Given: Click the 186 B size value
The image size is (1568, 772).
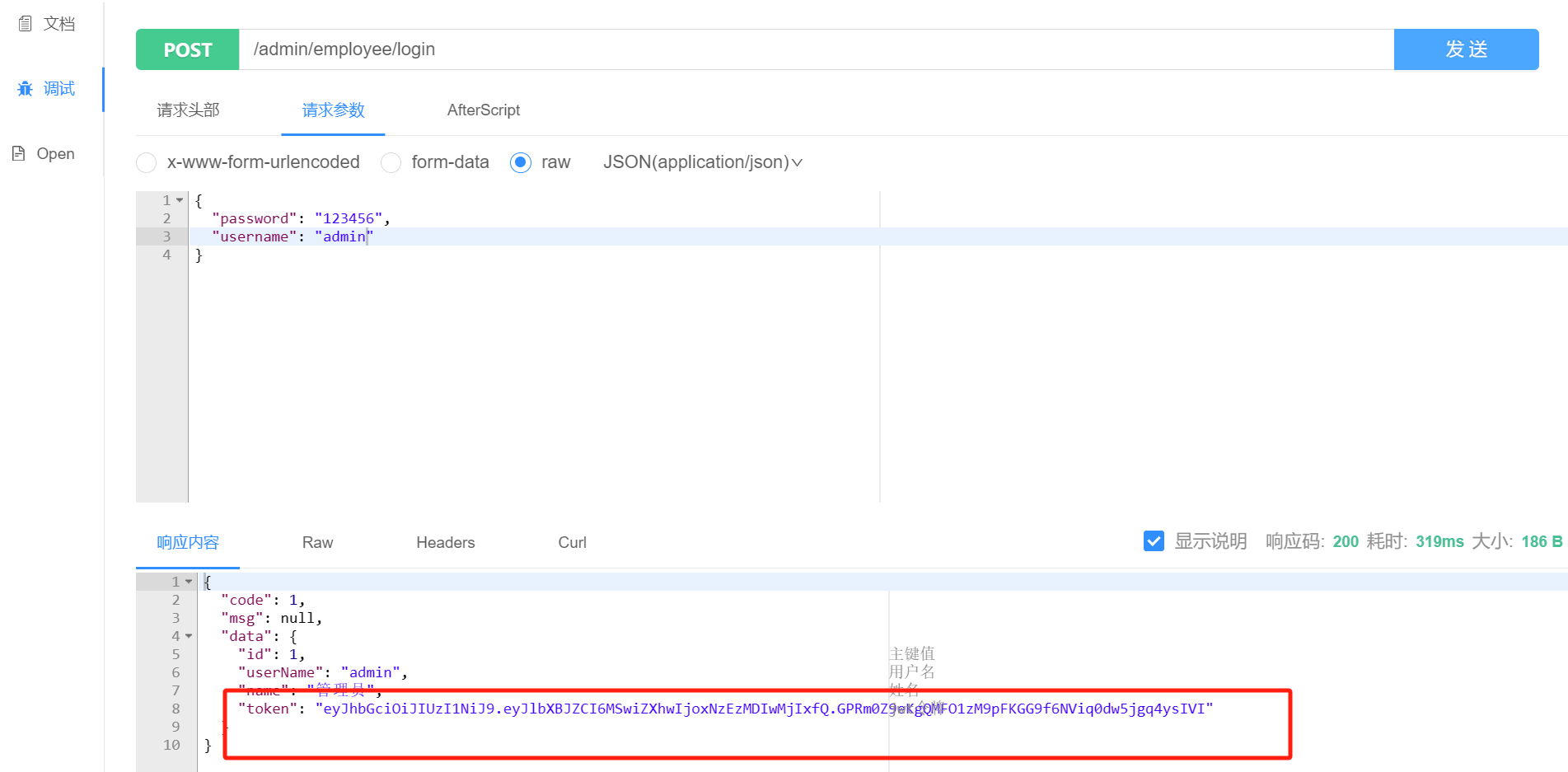Looking at the screenshot, I should click(1542, 541).
